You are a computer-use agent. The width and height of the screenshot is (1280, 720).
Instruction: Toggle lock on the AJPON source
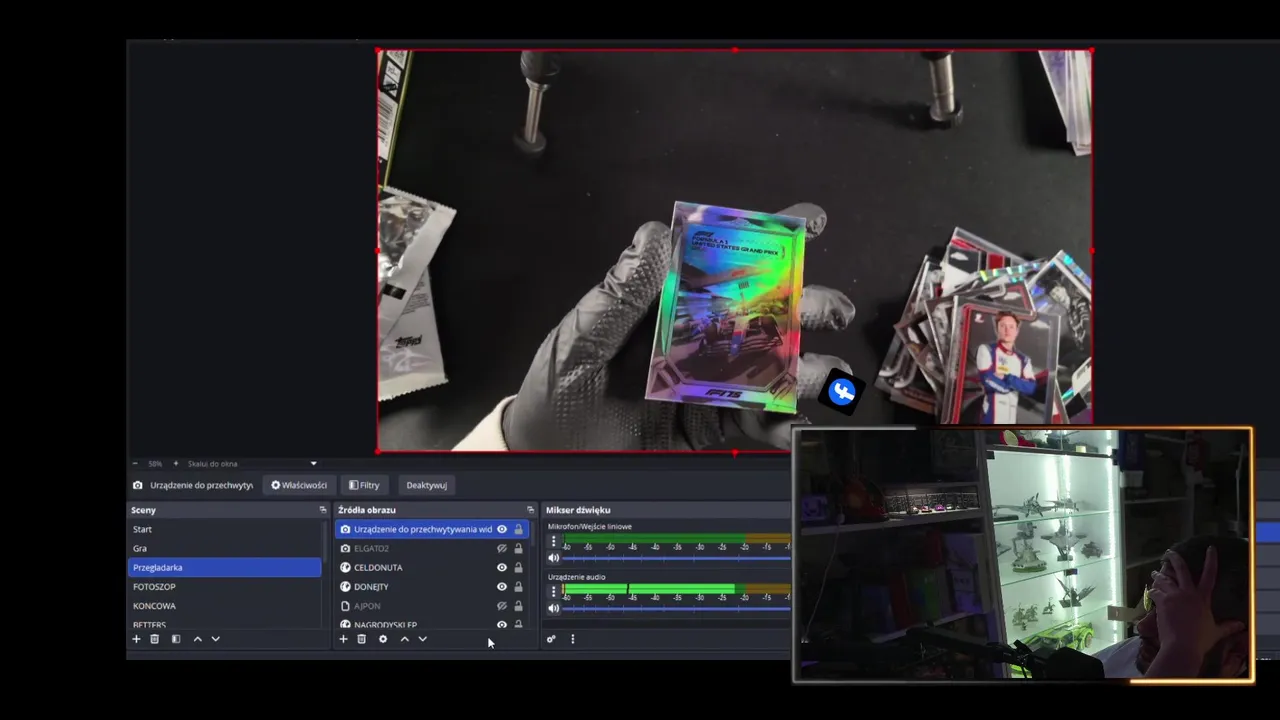coord(518,605)
